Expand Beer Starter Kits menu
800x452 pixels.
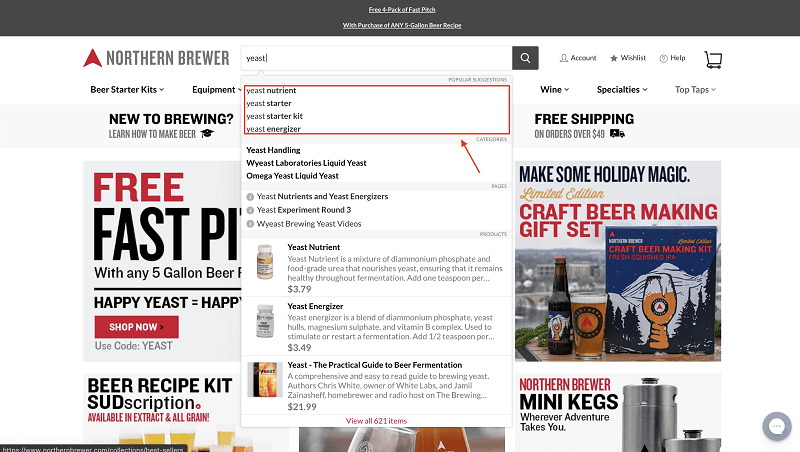(x=127, y=90)
